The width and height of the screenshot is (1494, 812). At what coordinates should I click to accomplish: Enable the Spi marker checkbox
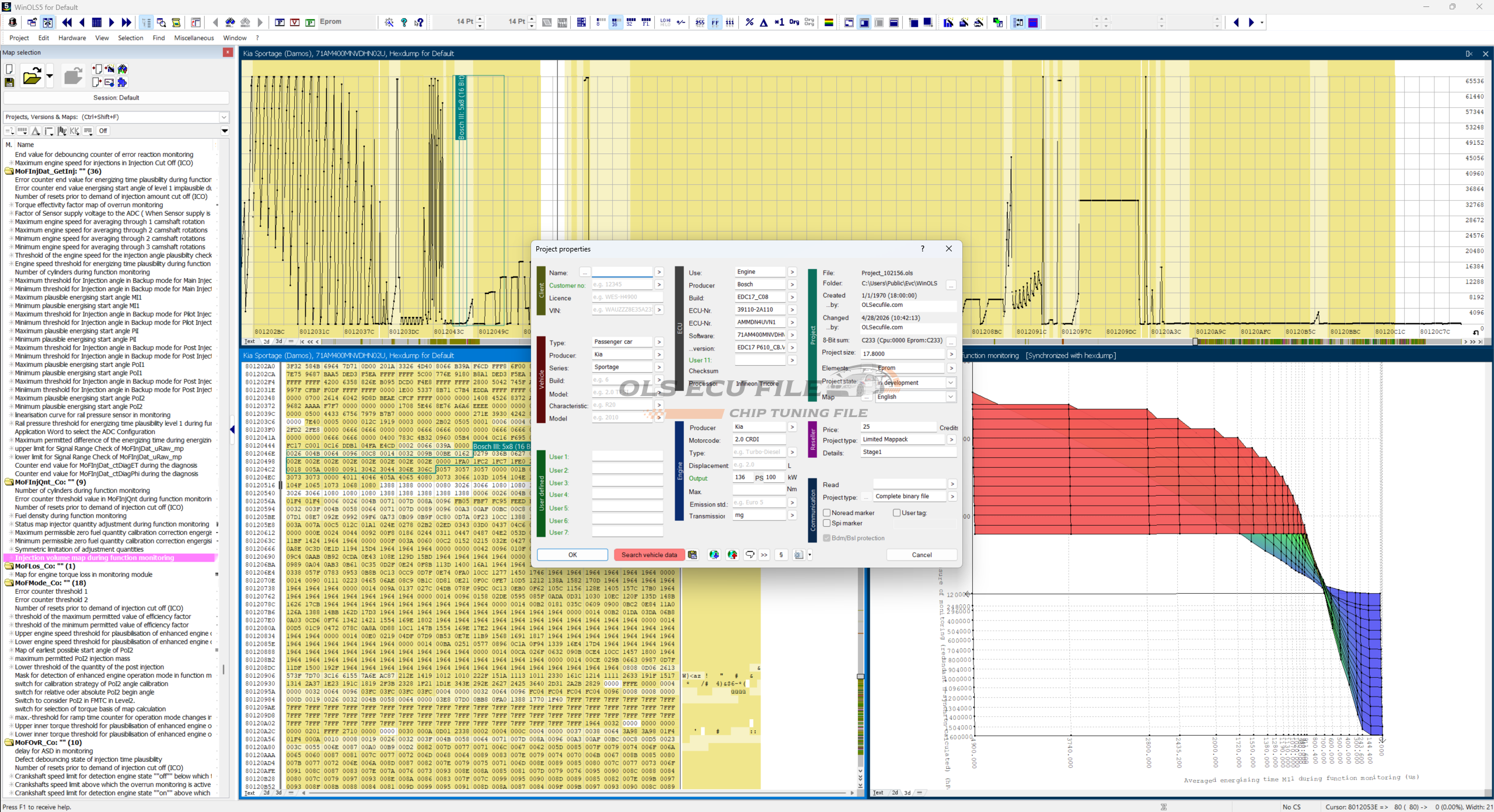827,523
